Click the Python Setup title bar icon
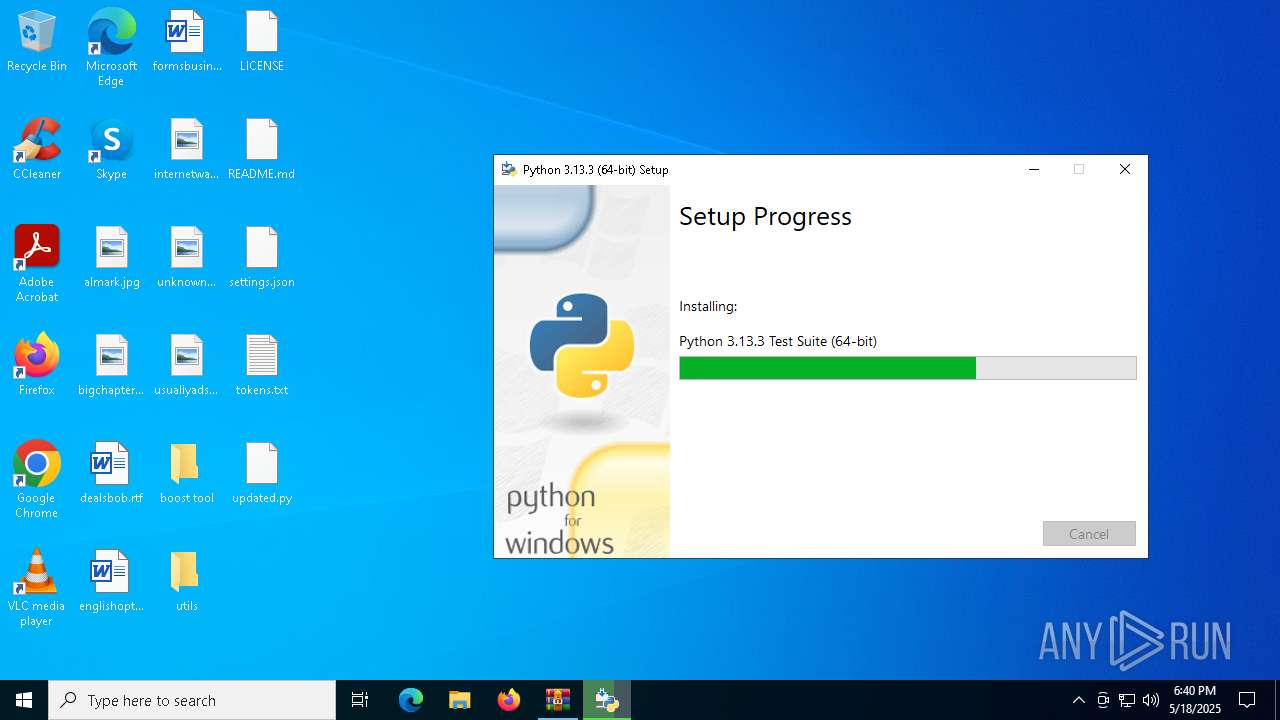The image size is (1280, 720). click(x=509, y=169)
